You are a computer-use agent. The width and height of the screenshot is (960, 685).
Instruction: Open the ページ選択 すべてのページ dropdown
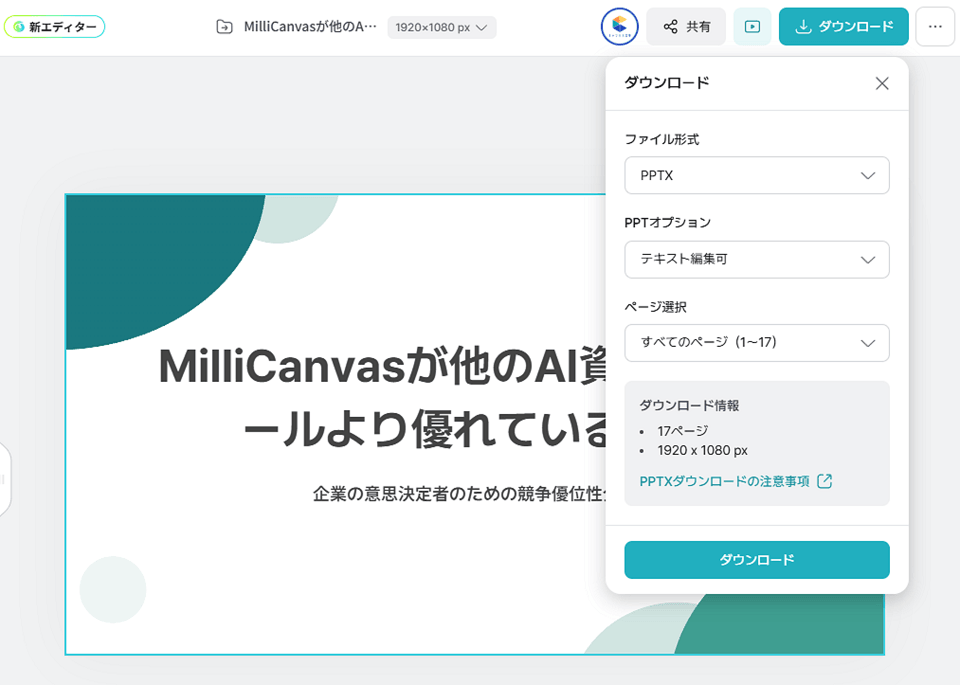tap(757, 343)
